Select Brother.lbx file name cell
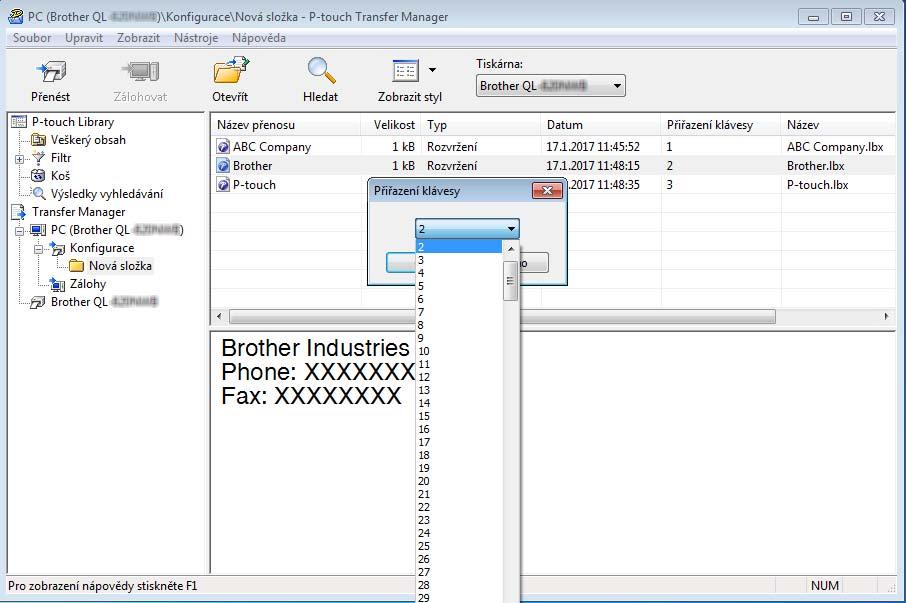The height and width of the screenshot is (603, 906). pos(815,166)
